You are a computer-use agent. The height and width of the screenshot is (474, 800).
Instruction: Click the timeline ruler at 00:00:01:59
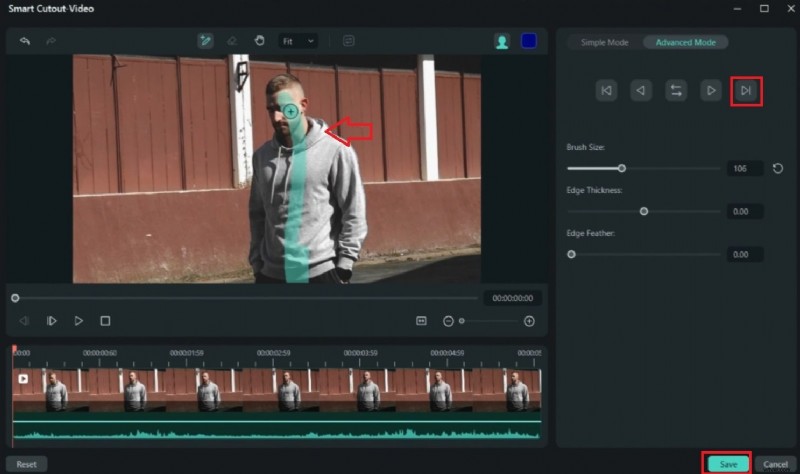pos(187,353)
